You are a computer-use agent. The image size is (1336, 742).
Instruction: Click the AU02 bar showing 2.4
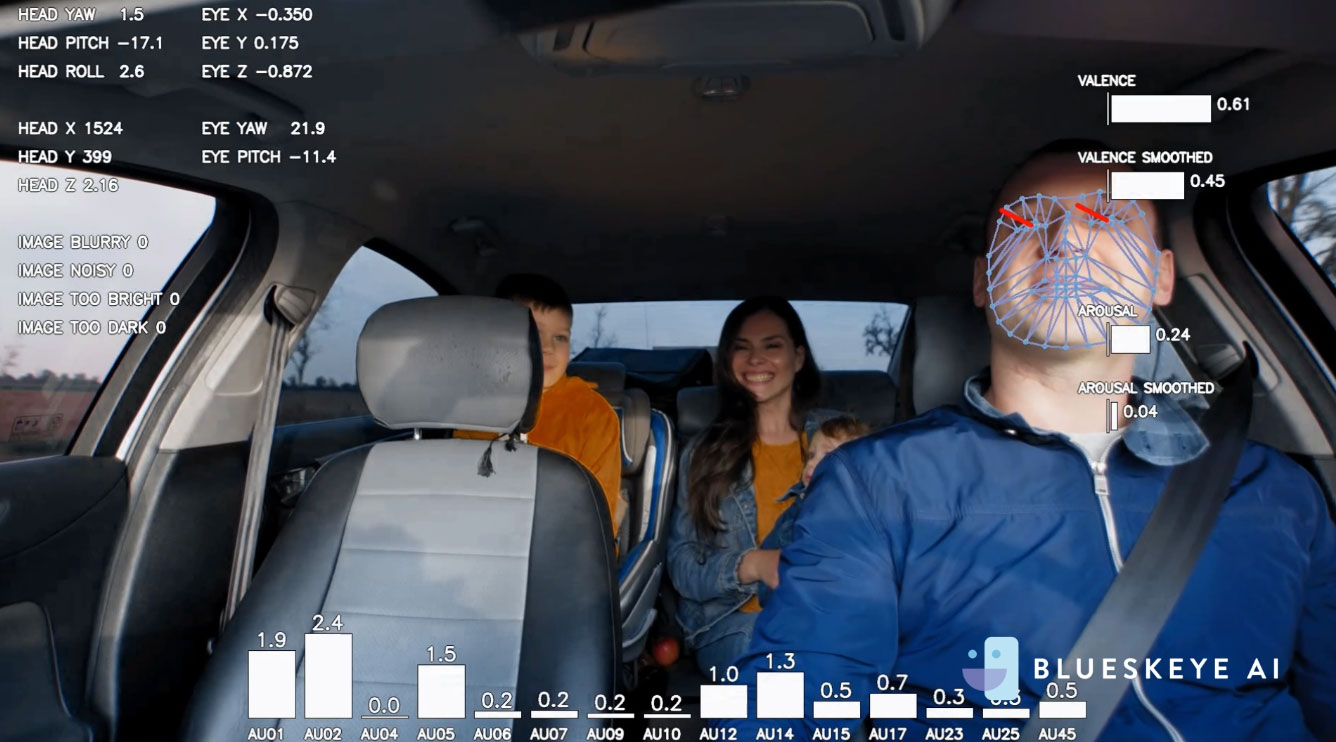328,676
